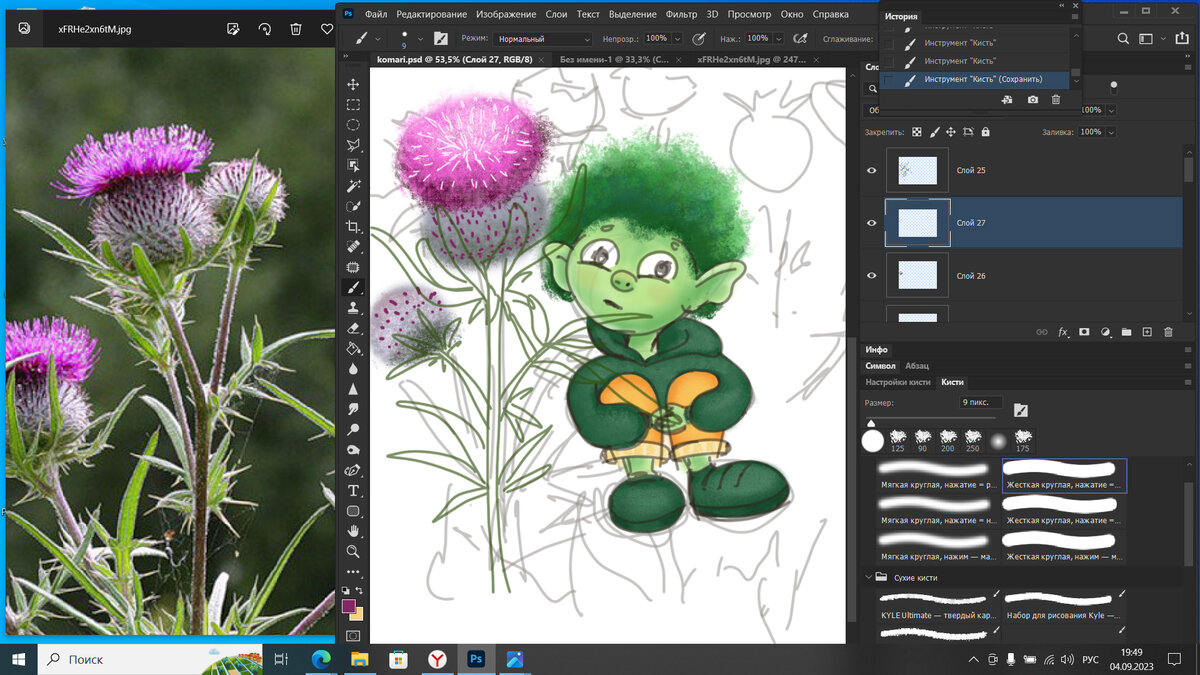Delete the selected layer
This screenshot has height=675, width=1200.
pos(1168,332)
